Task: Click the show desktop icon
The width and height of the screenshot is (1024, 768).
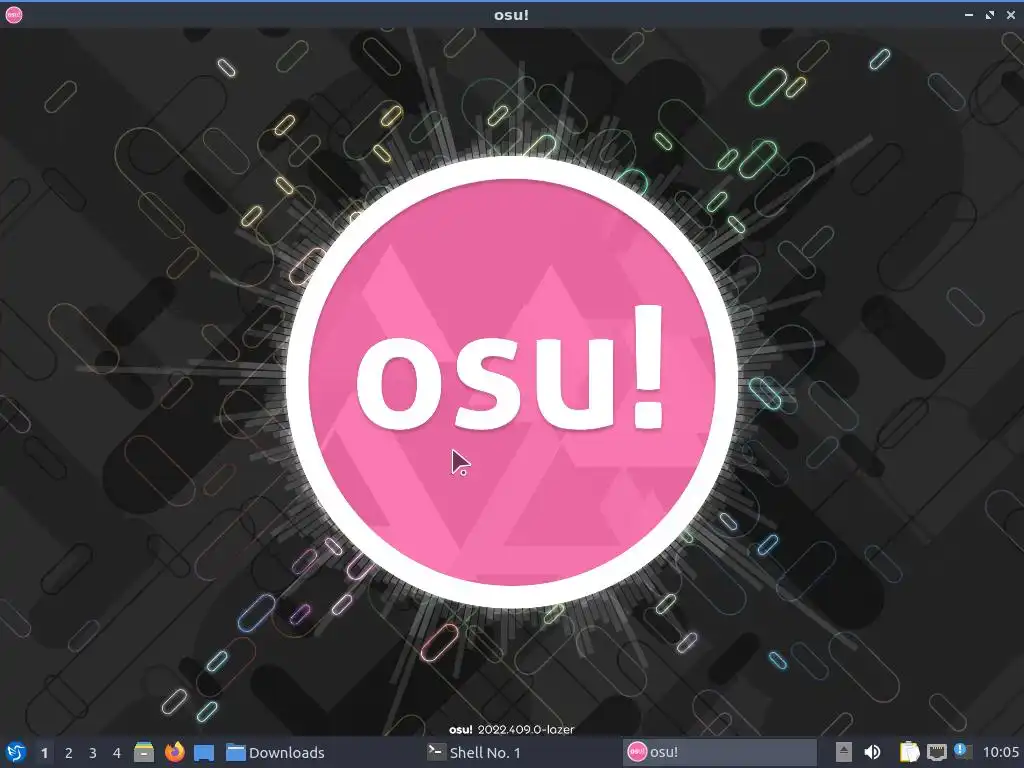Action: tap(204, 752)
